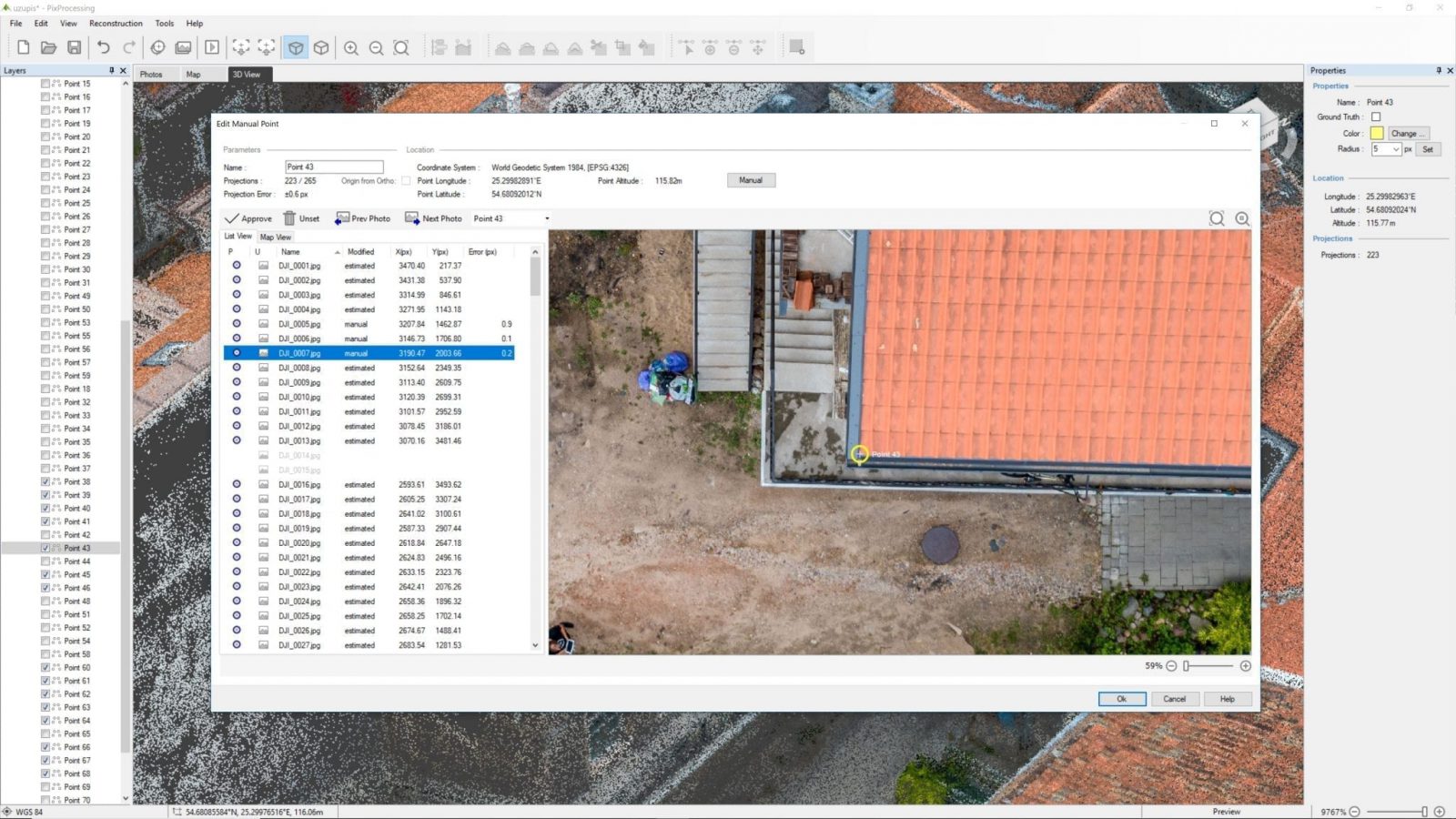Enable the Point 38 checkbox
Image resolution: width=1456 pixels, height=819 pixels.
point(45,481)
